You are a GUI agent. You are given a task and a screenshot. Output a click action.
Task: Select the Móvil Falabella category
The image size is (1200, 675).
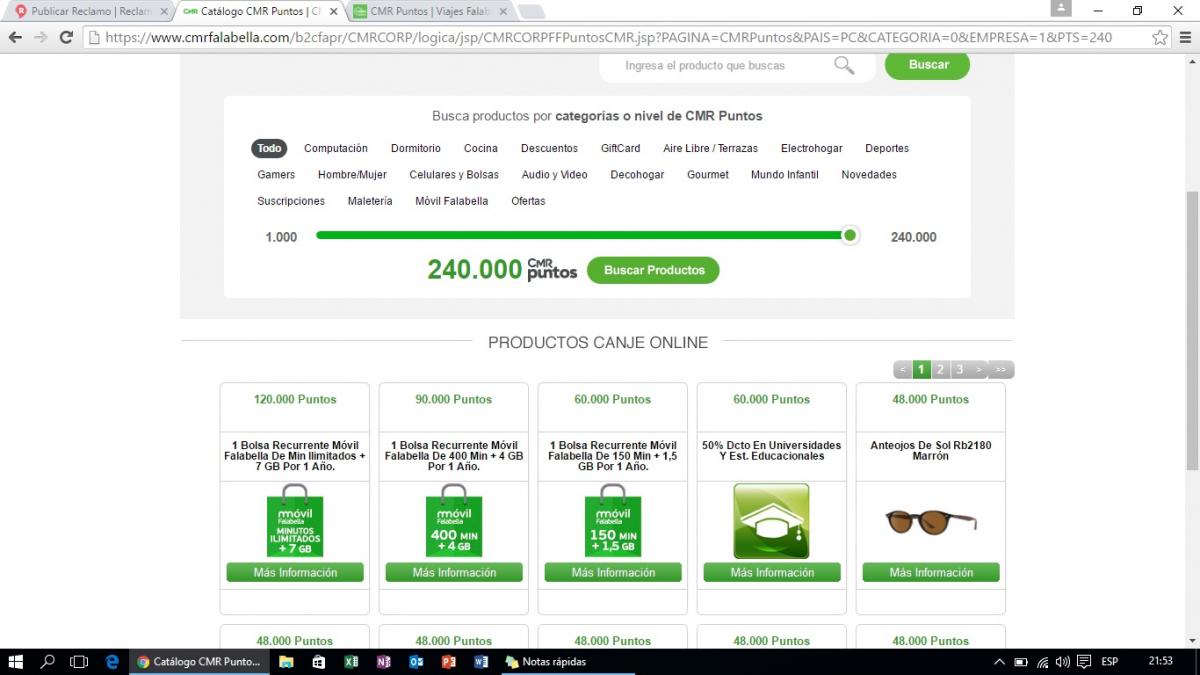[x=452, y=201]
